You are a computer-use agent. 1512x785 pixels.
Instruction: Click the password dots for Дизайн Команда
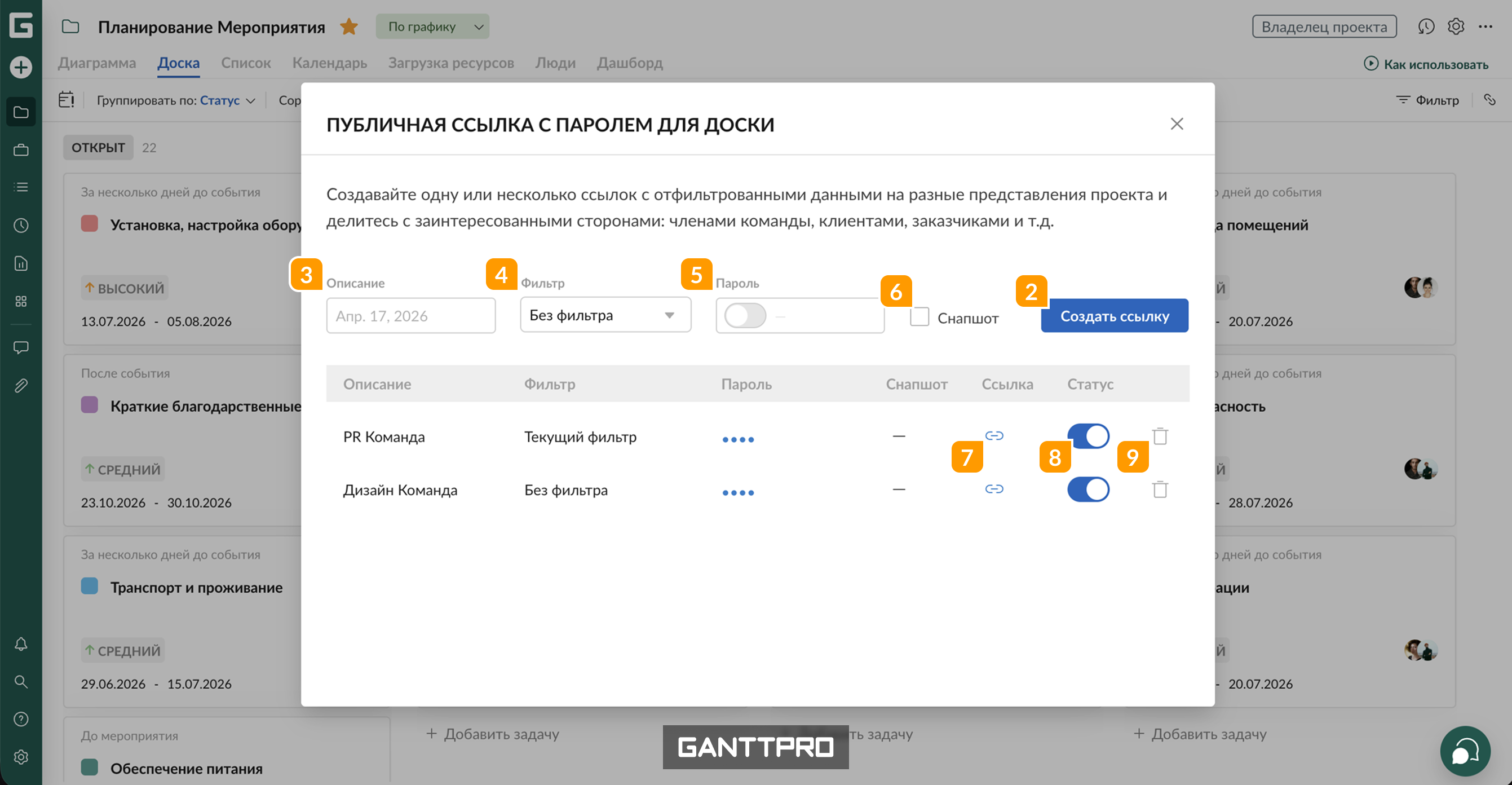738,493
